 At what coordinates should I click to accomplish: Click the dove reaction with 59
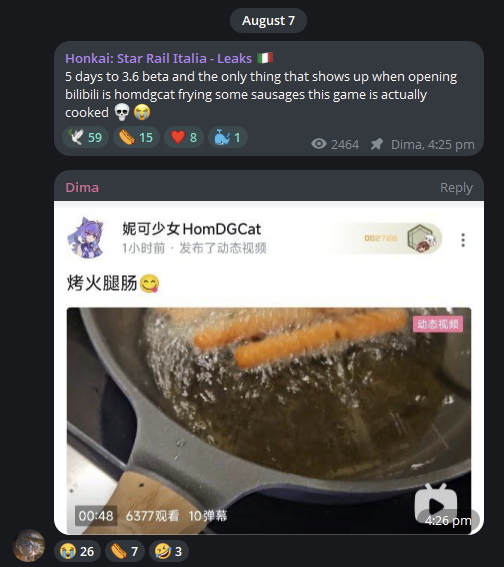point(85,137)
